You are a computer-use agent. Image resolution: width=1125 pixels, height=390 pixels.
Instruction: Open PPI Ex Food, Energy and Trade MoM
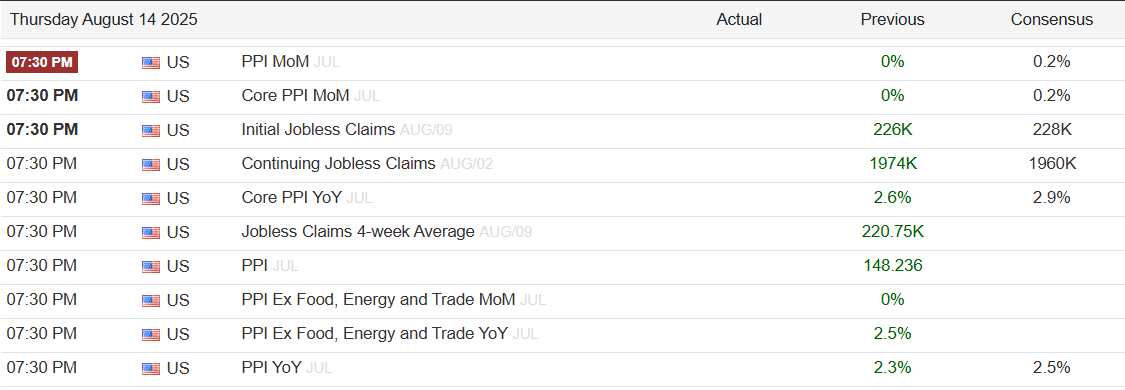[378, 300]
